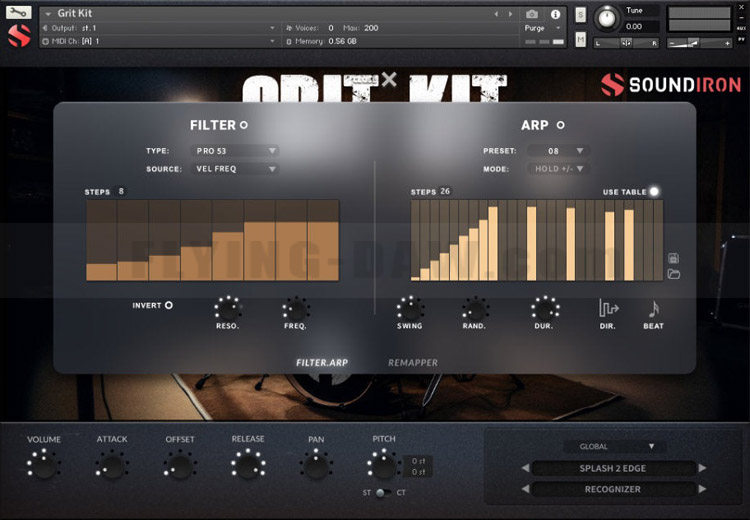Image resolution: width=750 pixels, height=520 pixels.
Task: Click the SWING arp knob
Action: (x=410, y=309)
